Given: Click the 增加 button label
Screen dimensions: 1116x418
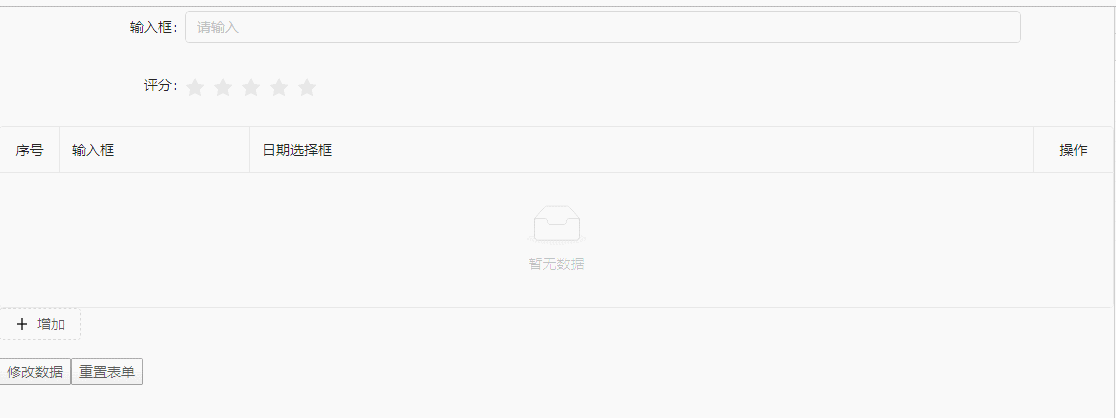Looking at the screenshot, I should [51, 325].
